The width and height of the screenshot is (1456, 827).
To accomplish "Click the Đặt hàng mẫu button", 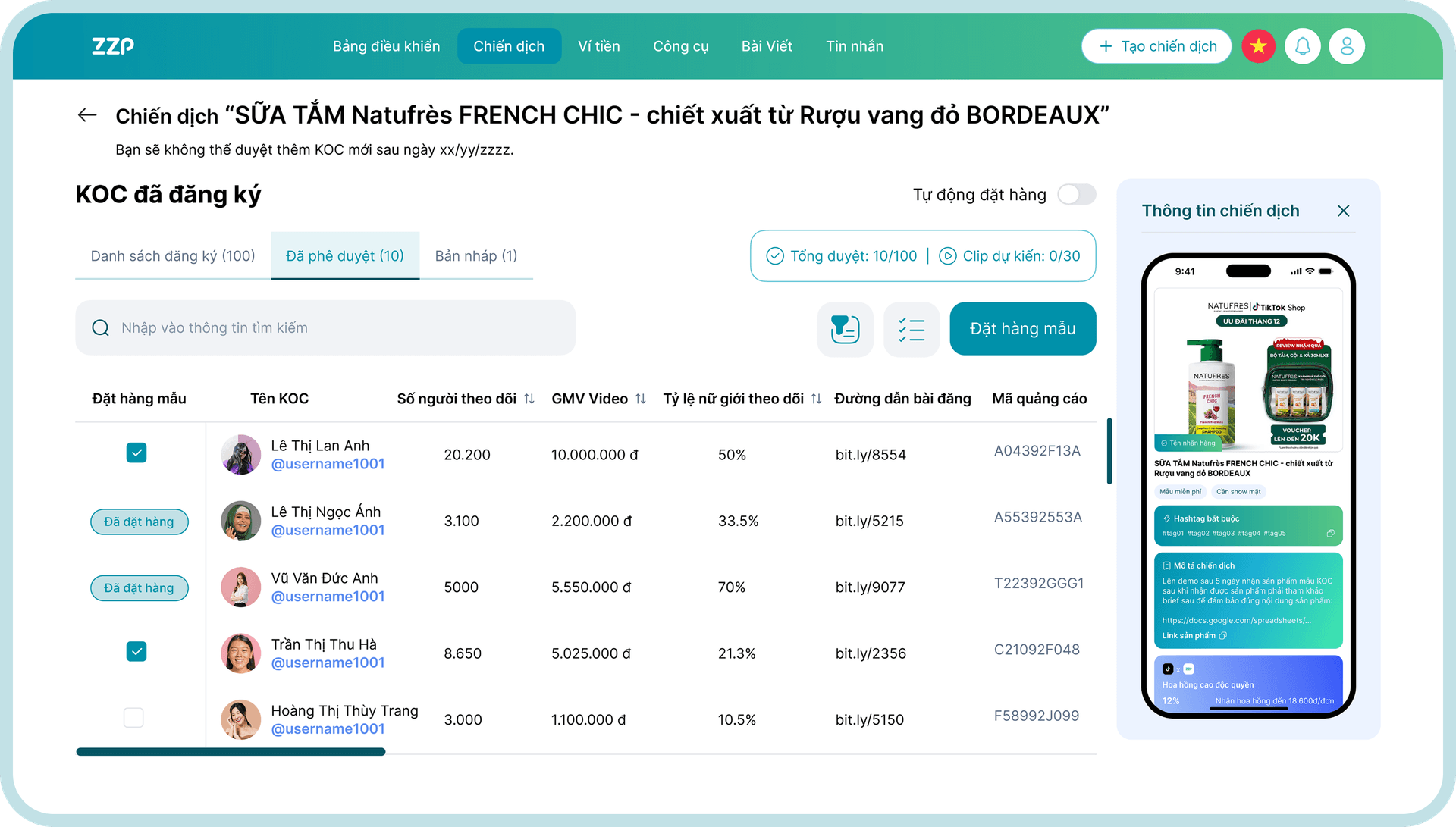I will 1022,329.
